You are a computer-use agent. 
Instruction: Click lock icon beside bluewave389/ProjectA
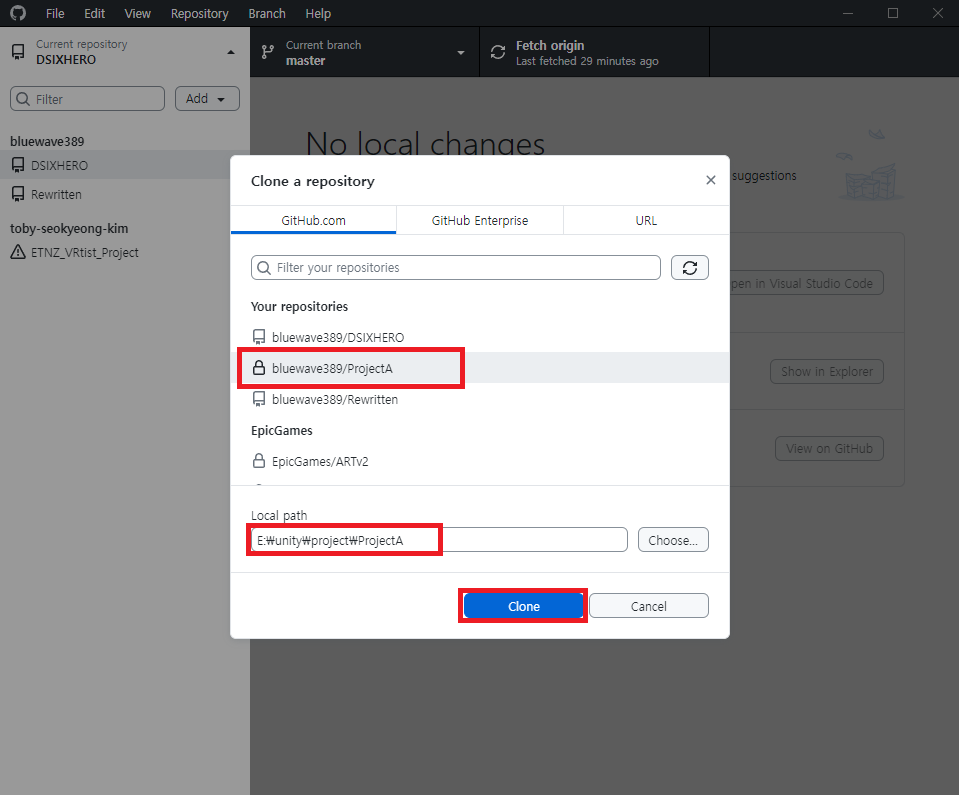pos(259,368)
